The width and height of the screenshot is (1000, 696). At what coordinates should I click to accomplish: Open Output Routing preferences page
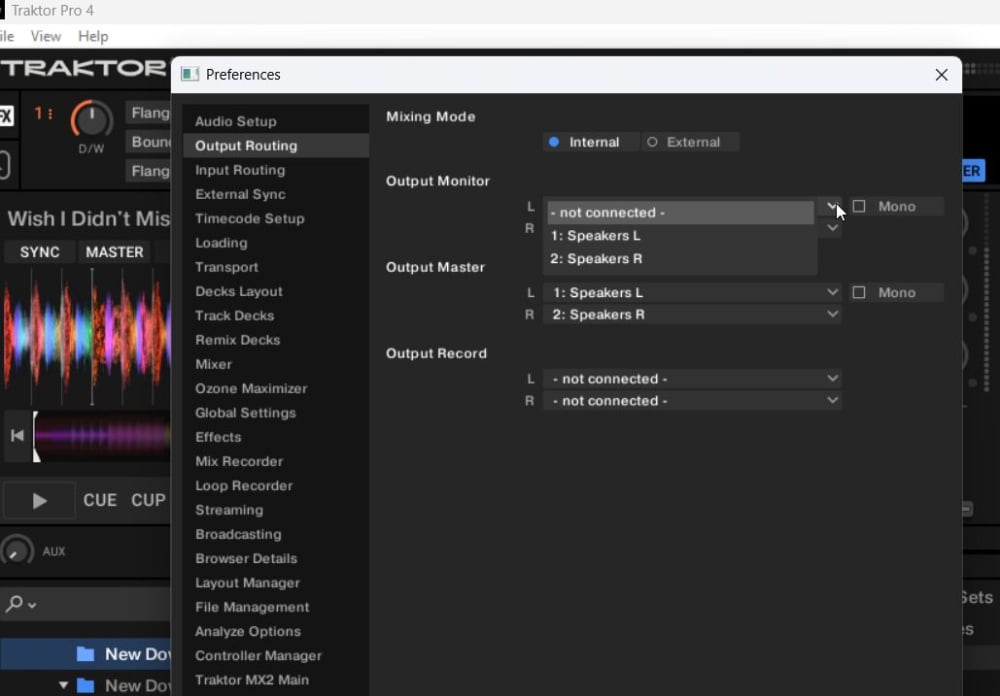click(x=276, y=145)
